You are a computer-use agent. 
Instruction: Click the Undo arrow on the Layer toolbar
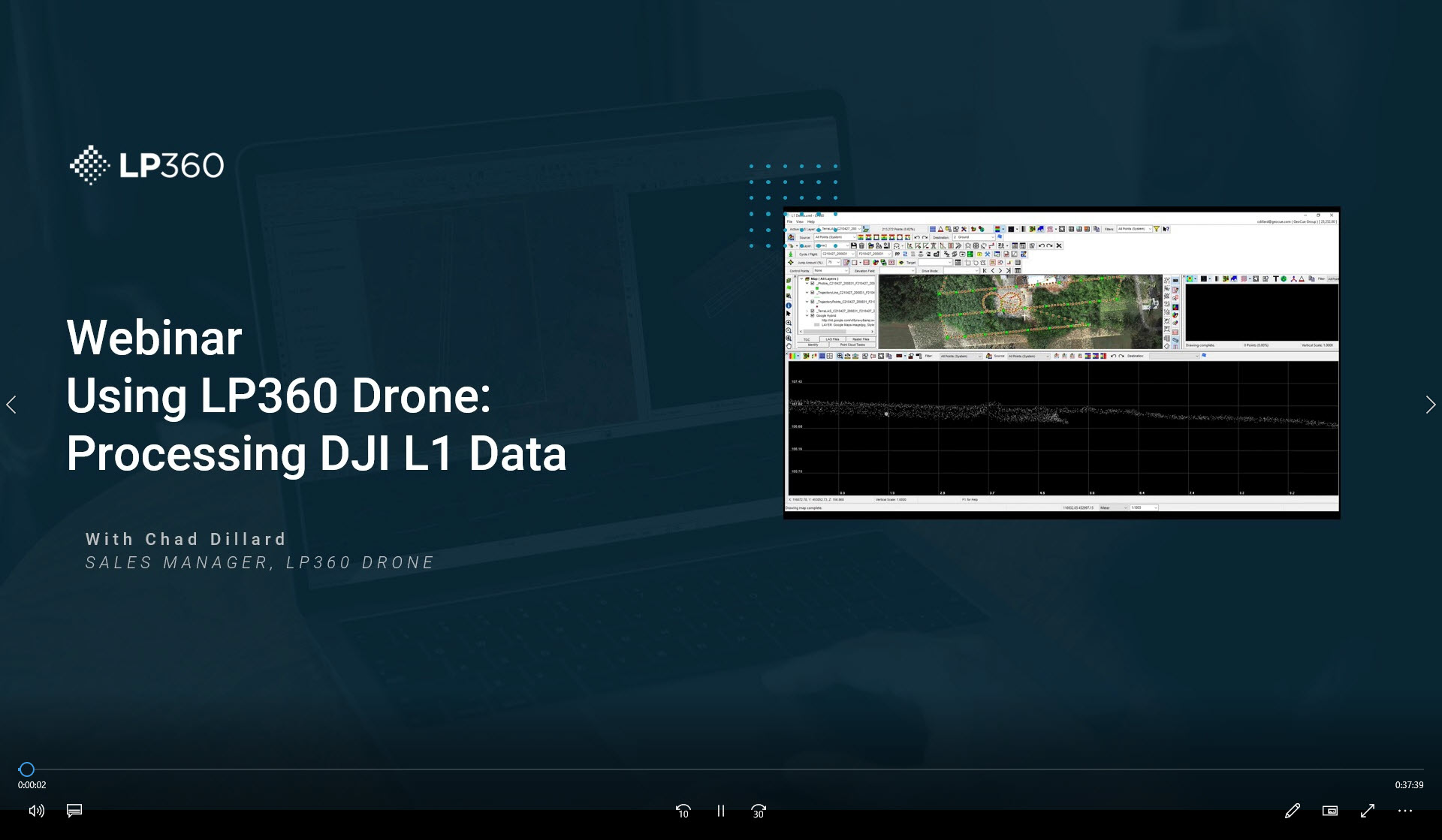[1042, 245]
